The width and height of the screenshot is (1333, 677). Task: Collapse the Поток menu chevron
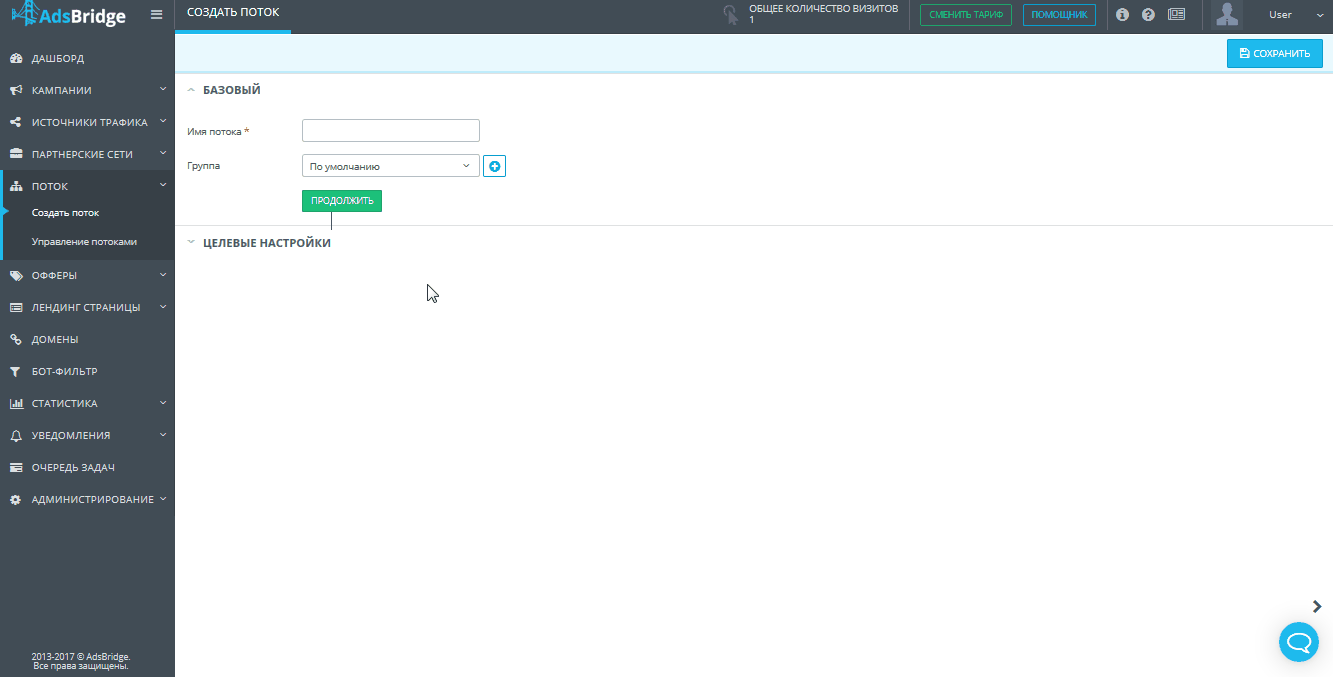coord(163,186)
